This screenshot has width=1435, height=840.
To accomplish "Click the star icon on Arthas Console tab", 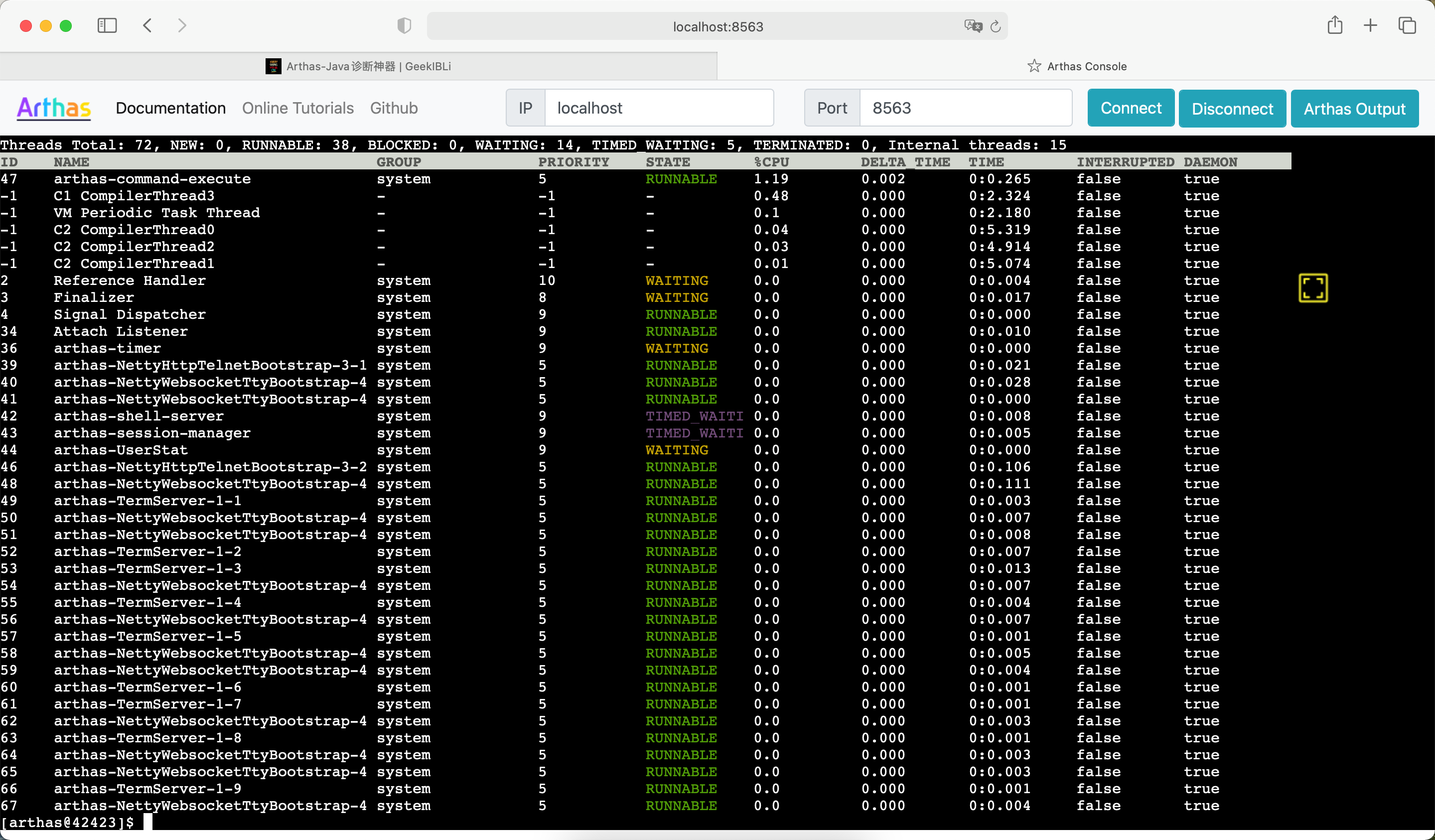I will pos(1034,66).
